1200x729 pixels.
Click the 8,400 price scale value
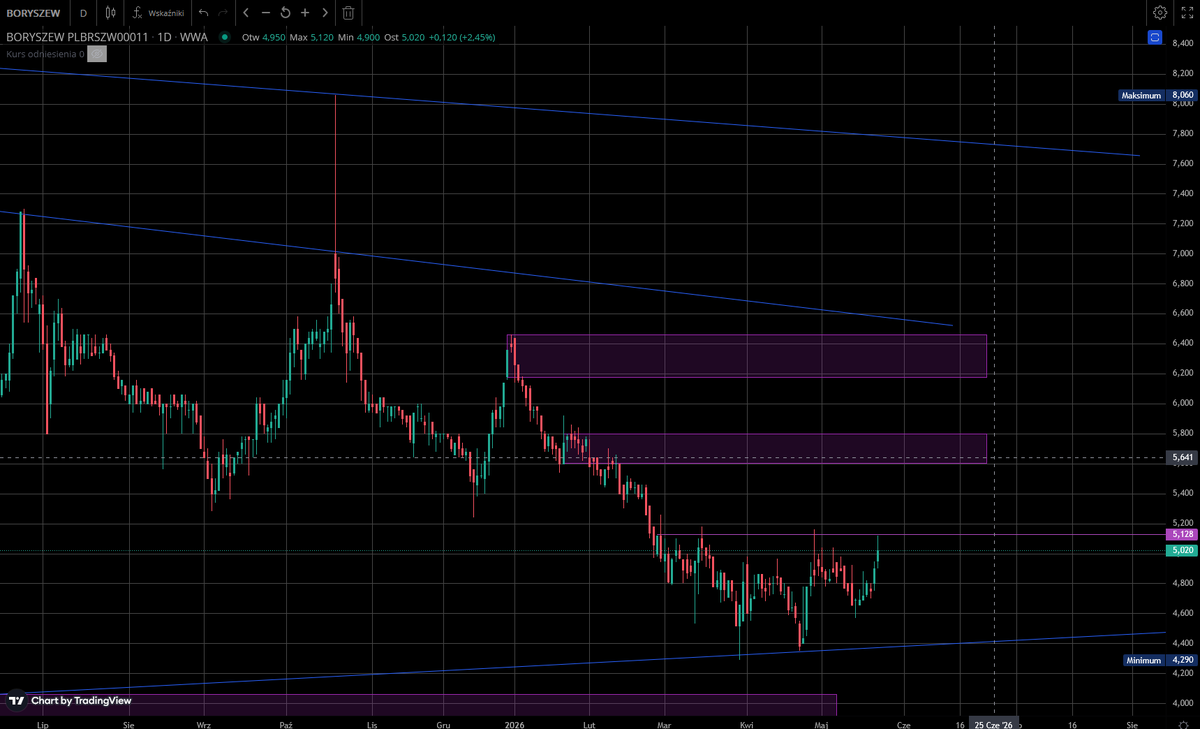tap(1183, 43)
